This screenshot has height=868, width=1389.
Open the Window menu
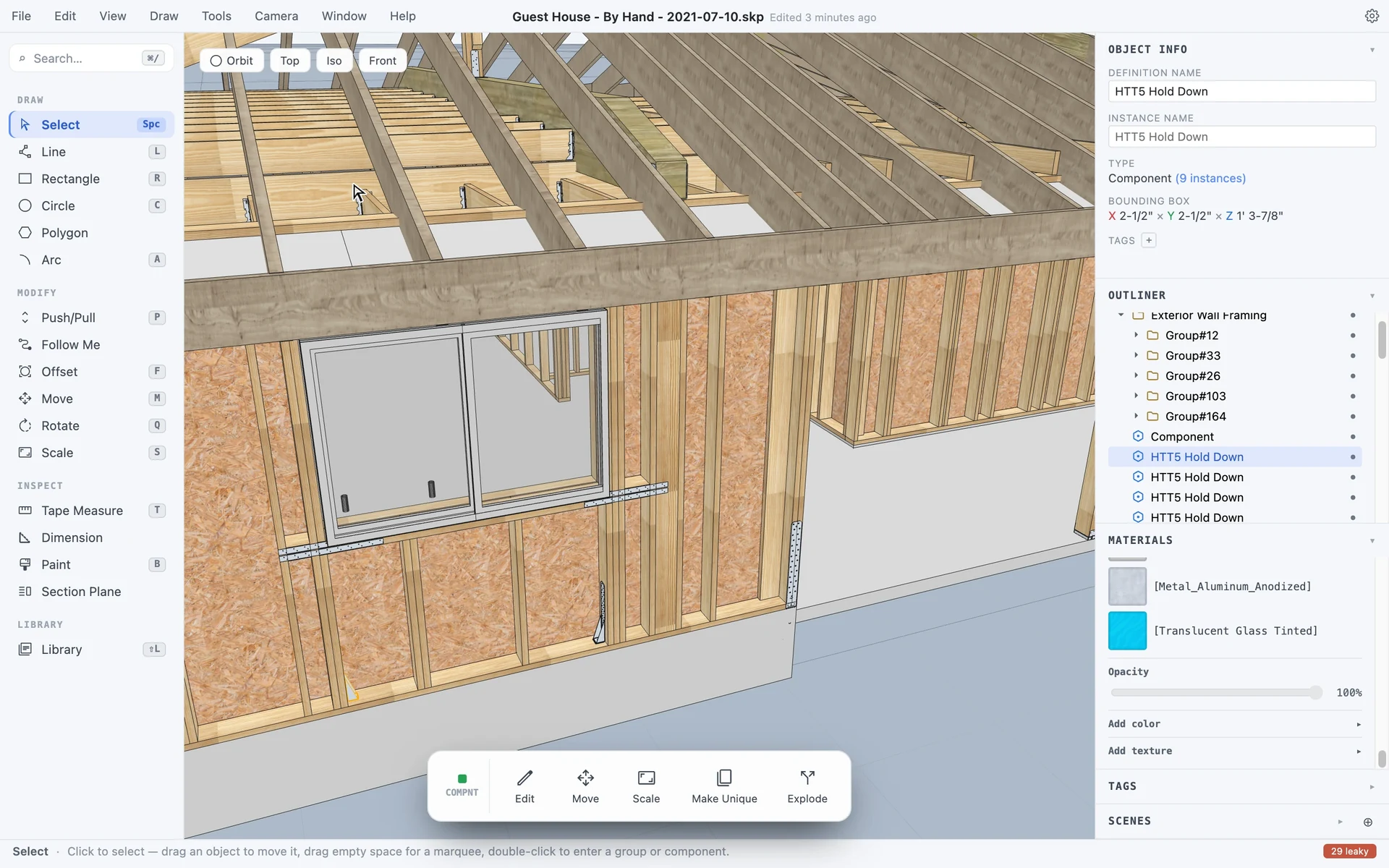(x=344, y=16)
